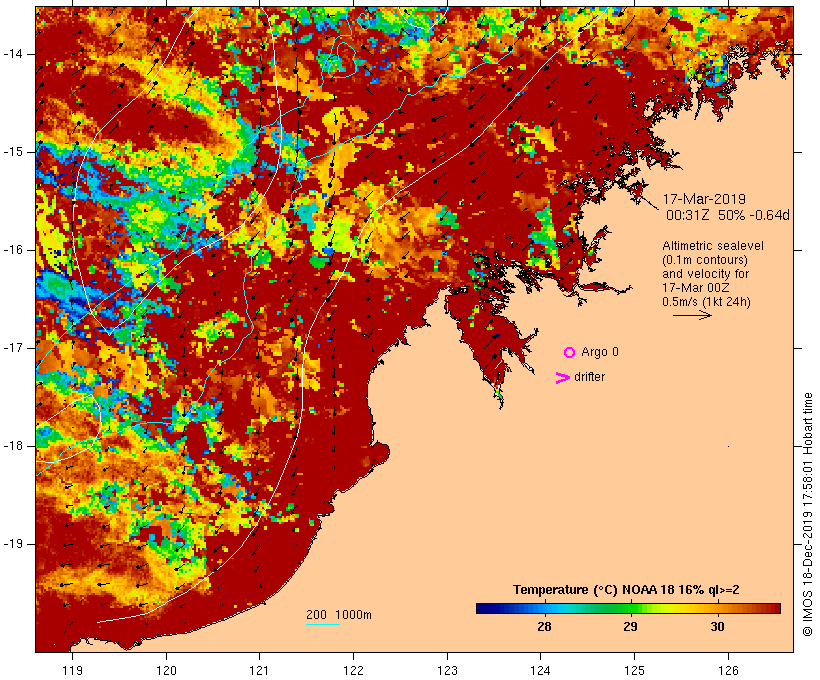Click the temperature color bar at 29
This screenshot has height=680, width=820.
(x=631, y=608)
